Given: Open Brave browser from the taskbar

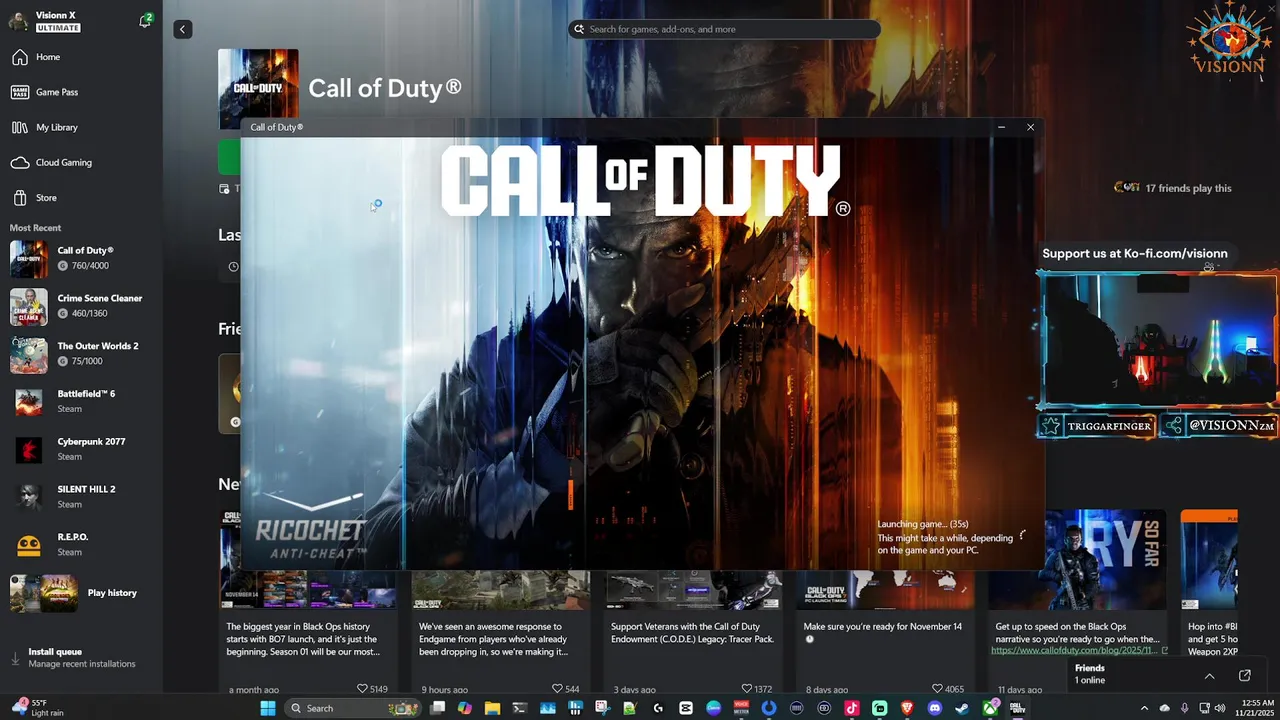Looking at the screenshot, I should tap(906, 708).
